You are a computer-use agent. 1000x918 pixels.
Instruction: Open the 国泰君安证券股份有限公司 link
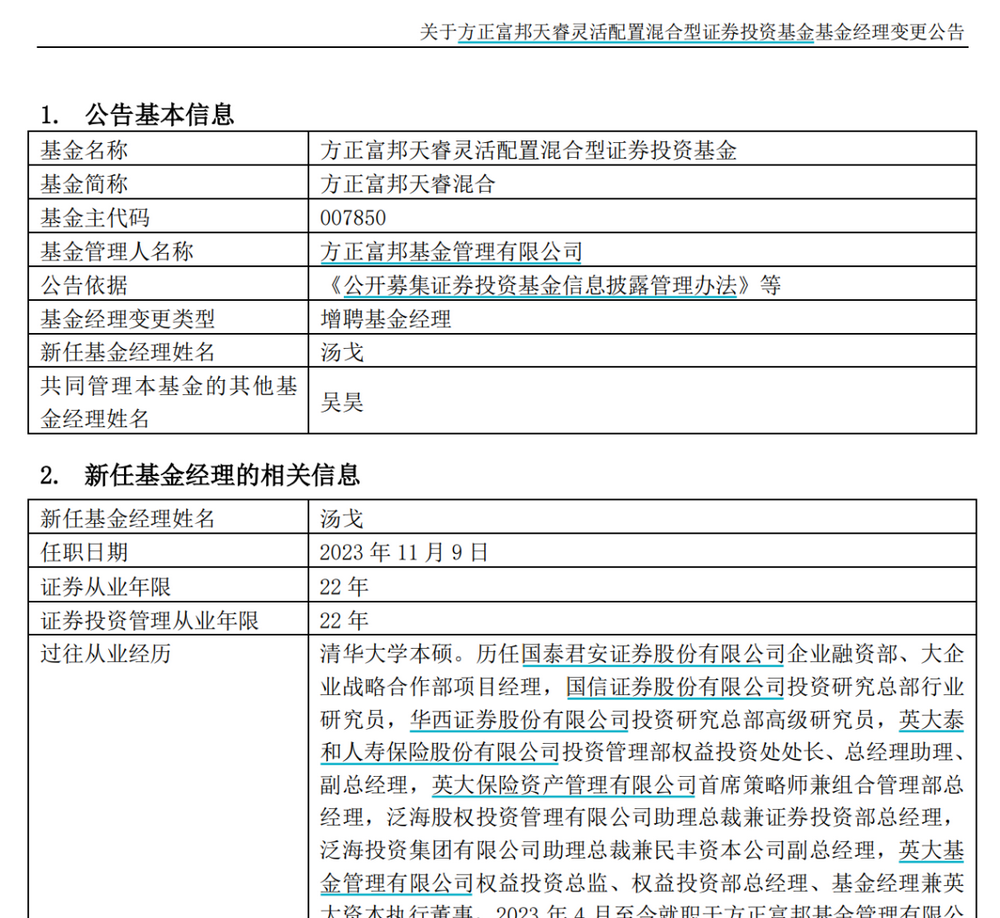click(653, 654)
